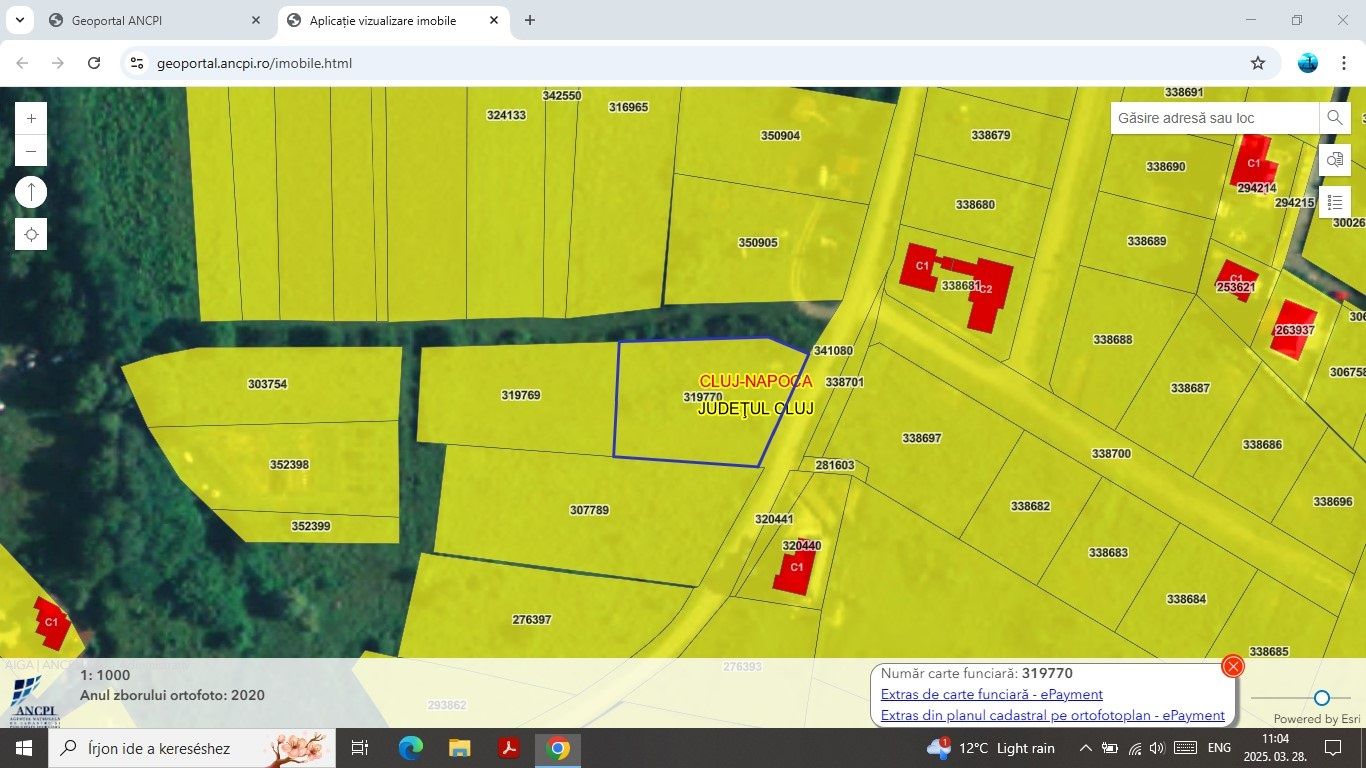Select parcel label 338697 on the map
The height and width of the screenshot is (768, 1366).
[922, 438]
